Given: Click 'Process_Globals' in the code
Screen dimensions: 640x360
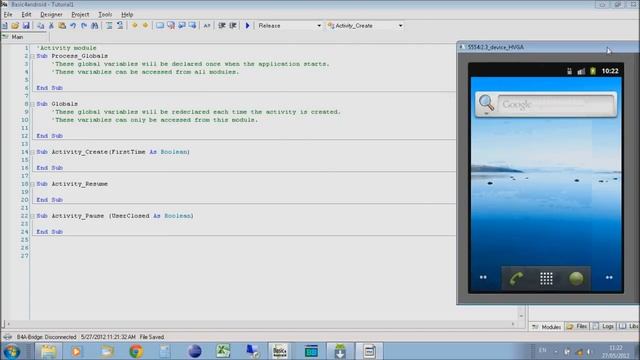Looking at the screenshot, I should coord(80,56).
